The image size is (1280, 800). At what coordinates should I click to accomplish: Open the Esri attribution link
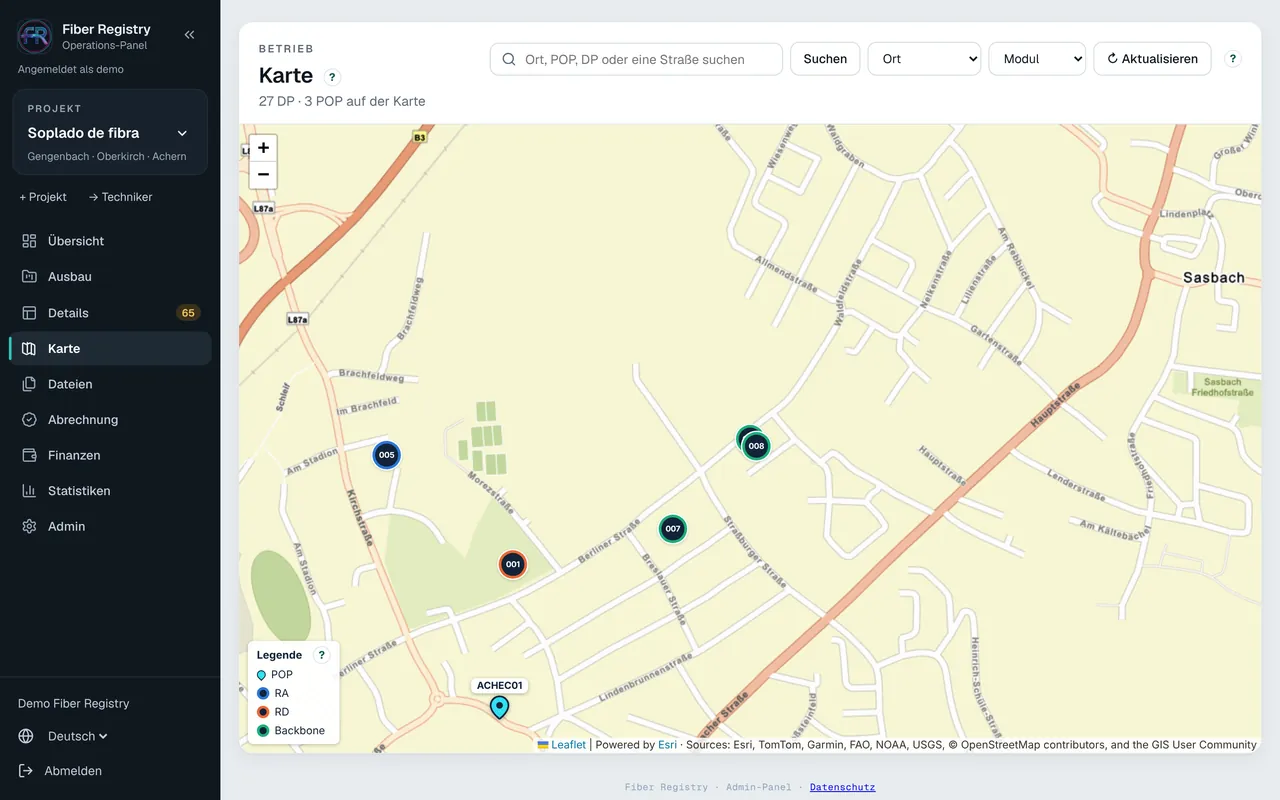[x=667, y=745]
